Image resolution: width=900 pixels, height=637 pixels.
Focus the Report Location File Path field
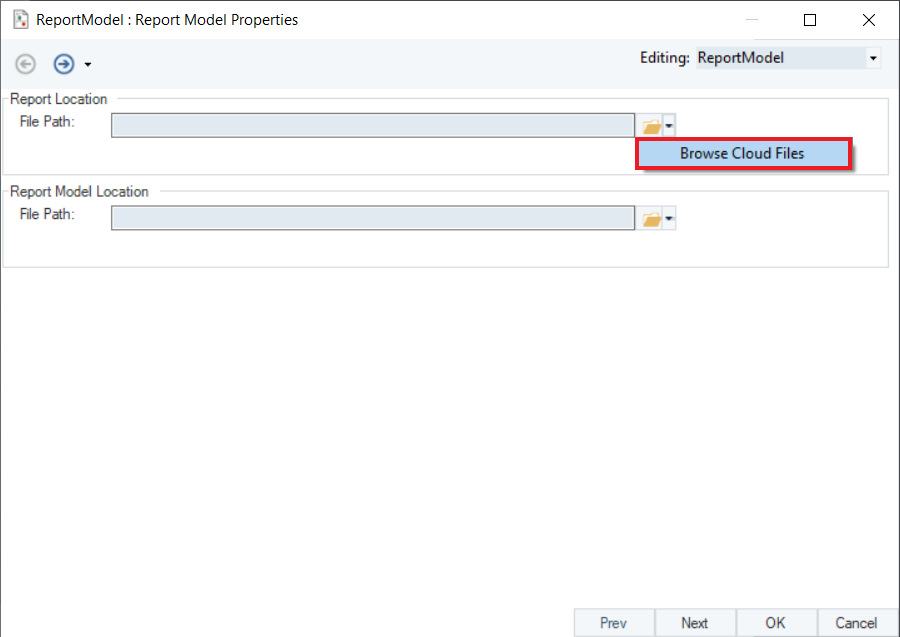[x=372, y=125]
